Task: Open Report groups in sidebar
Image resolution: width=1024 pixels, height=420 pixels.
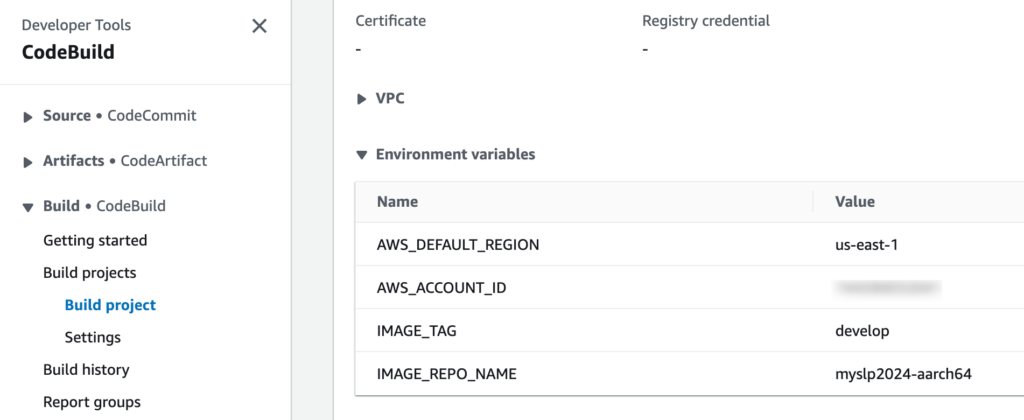Action: tap(92, 402)
